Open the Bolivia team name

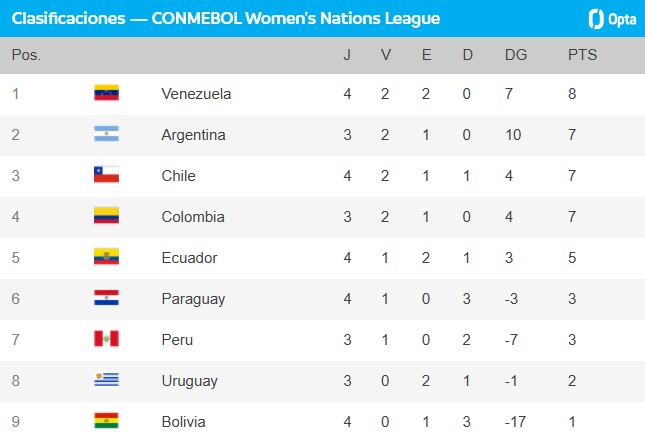tap(183, 421)
